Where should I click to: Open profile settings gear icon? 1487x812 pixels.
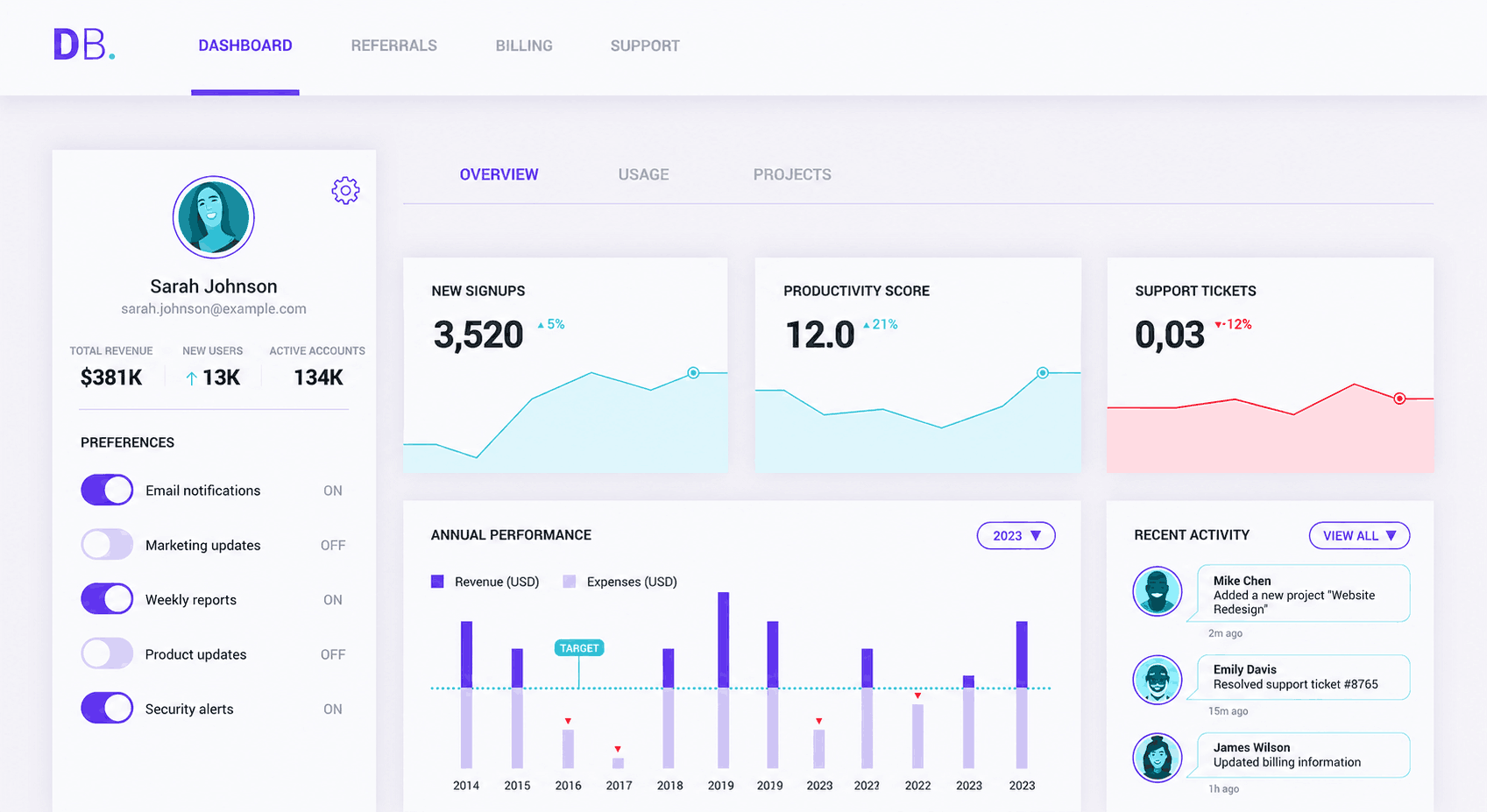click(x=345, y=190)
